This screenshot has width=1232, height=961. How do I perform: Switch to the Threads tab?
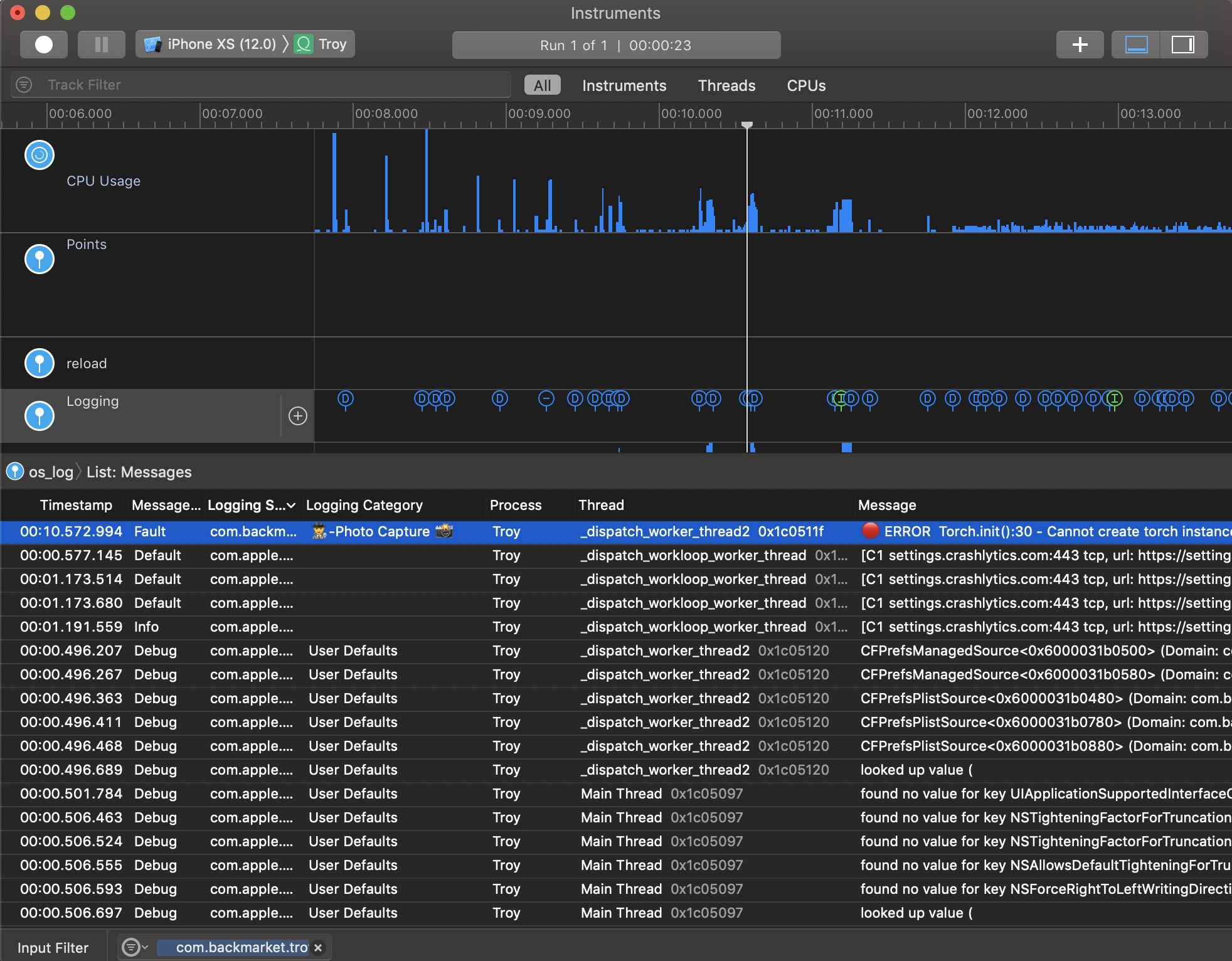tap(726, 85)
